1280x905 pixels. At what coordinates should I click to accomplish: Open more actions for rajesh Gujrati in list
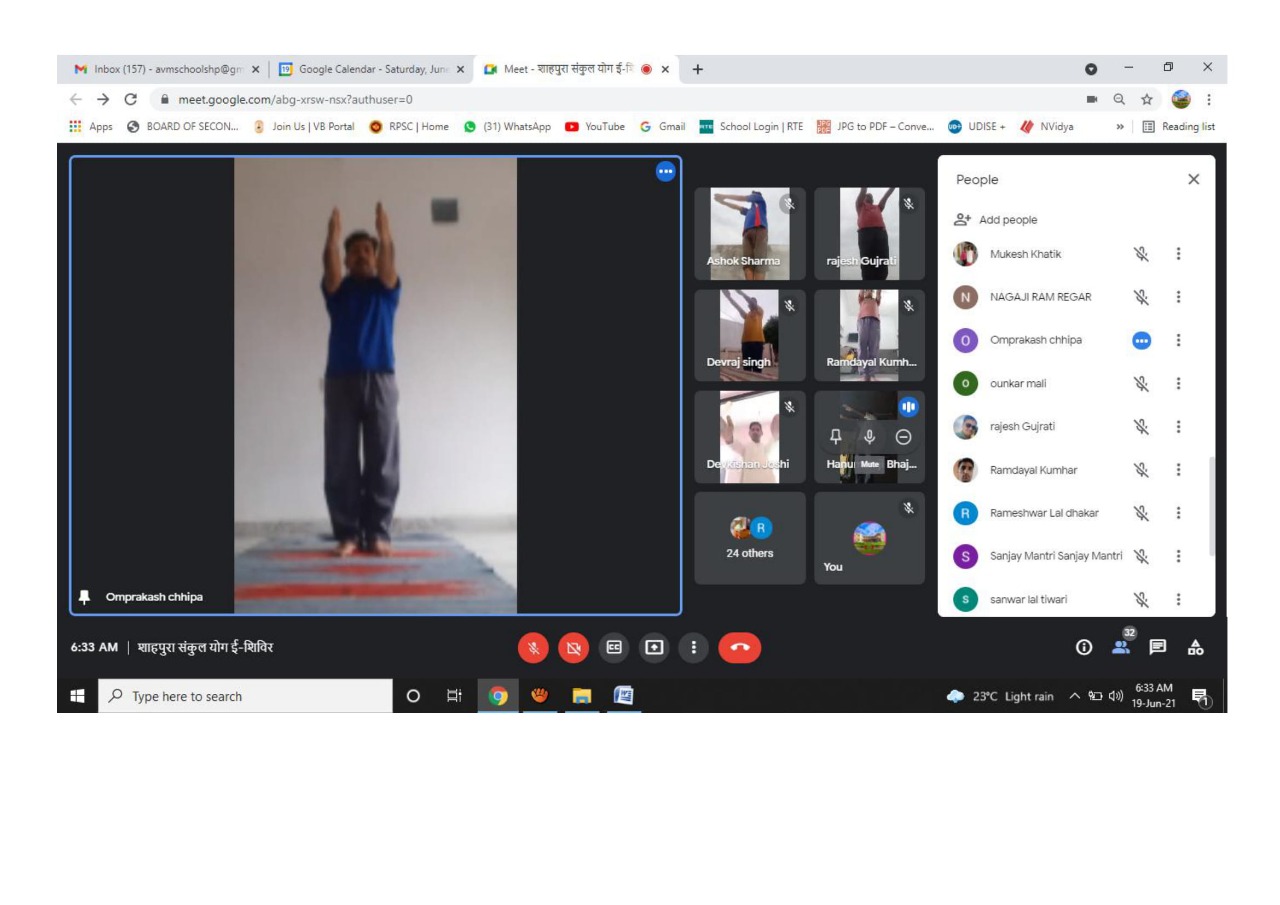1178,426
